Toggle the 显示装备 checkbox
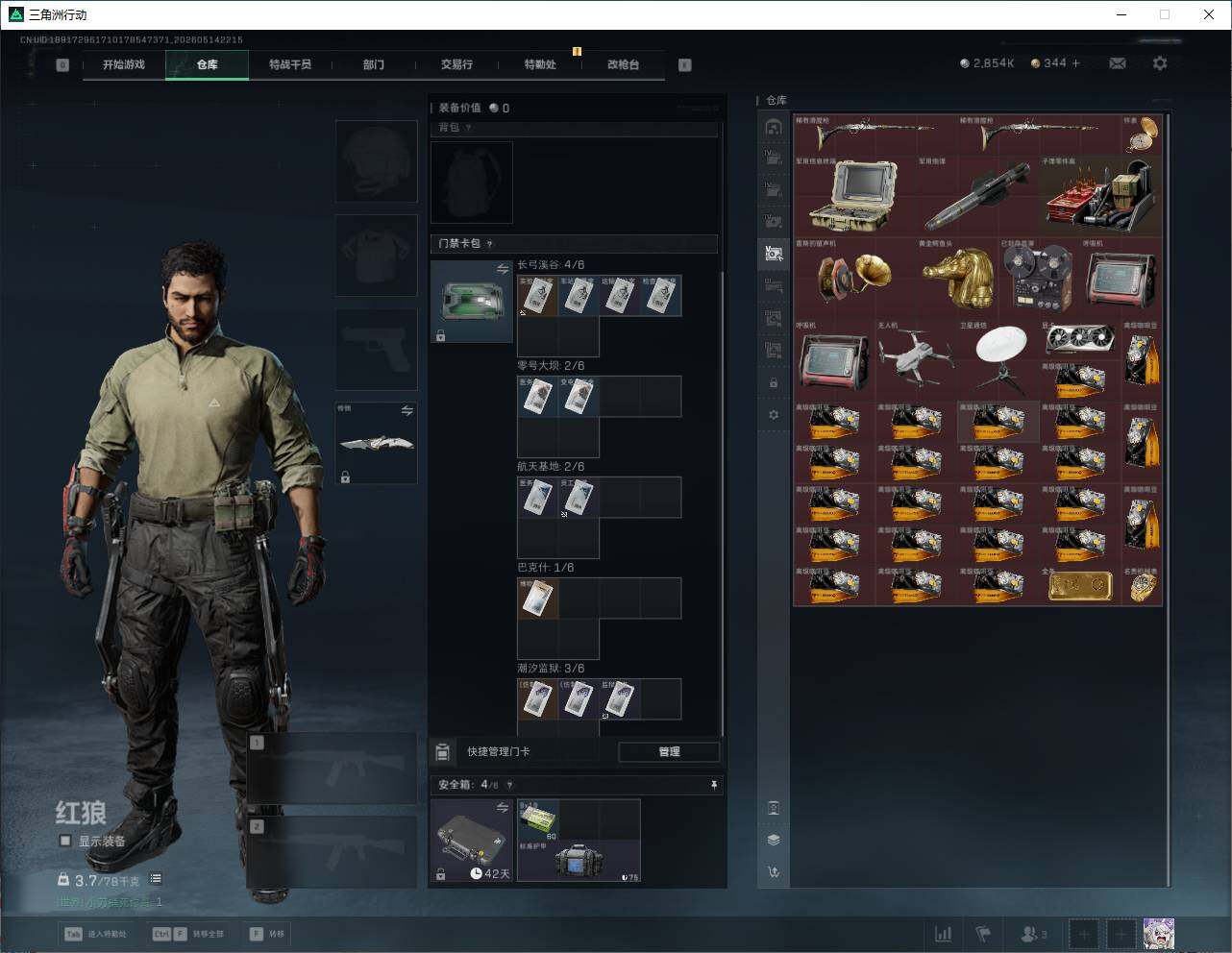The width and height of the screenshot is (1232, 953). coord(65,841)
